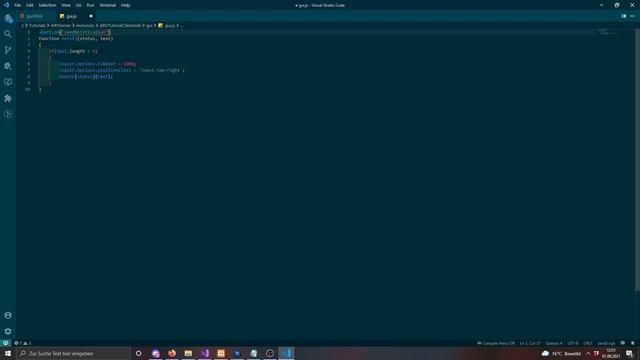Viewport: 640px width, 360px height.
Task: Open the Edit menu
Action: [x=30, y=5]
